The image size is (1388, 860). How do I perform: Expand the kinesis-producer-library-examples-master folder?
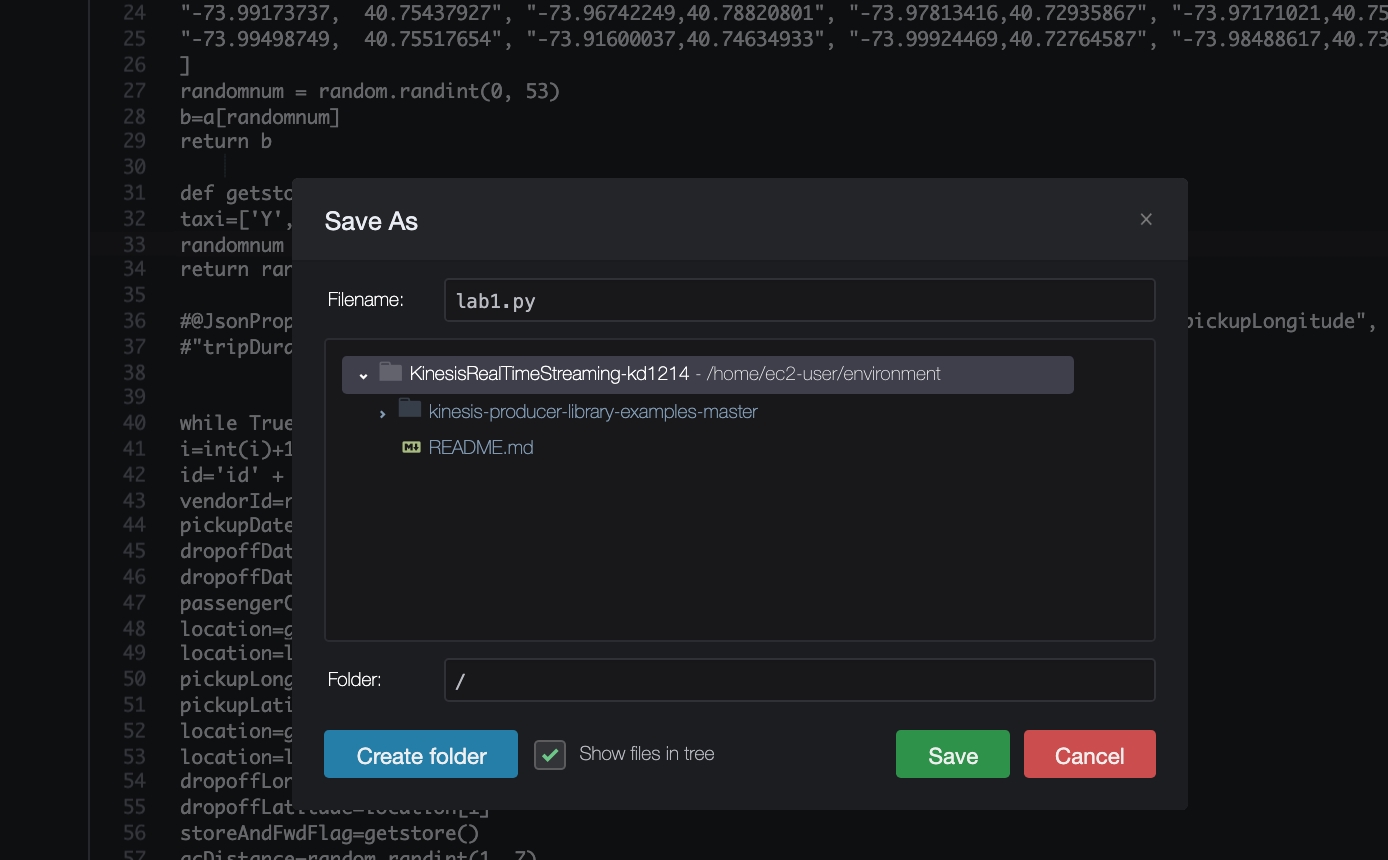tap(382, 412)
